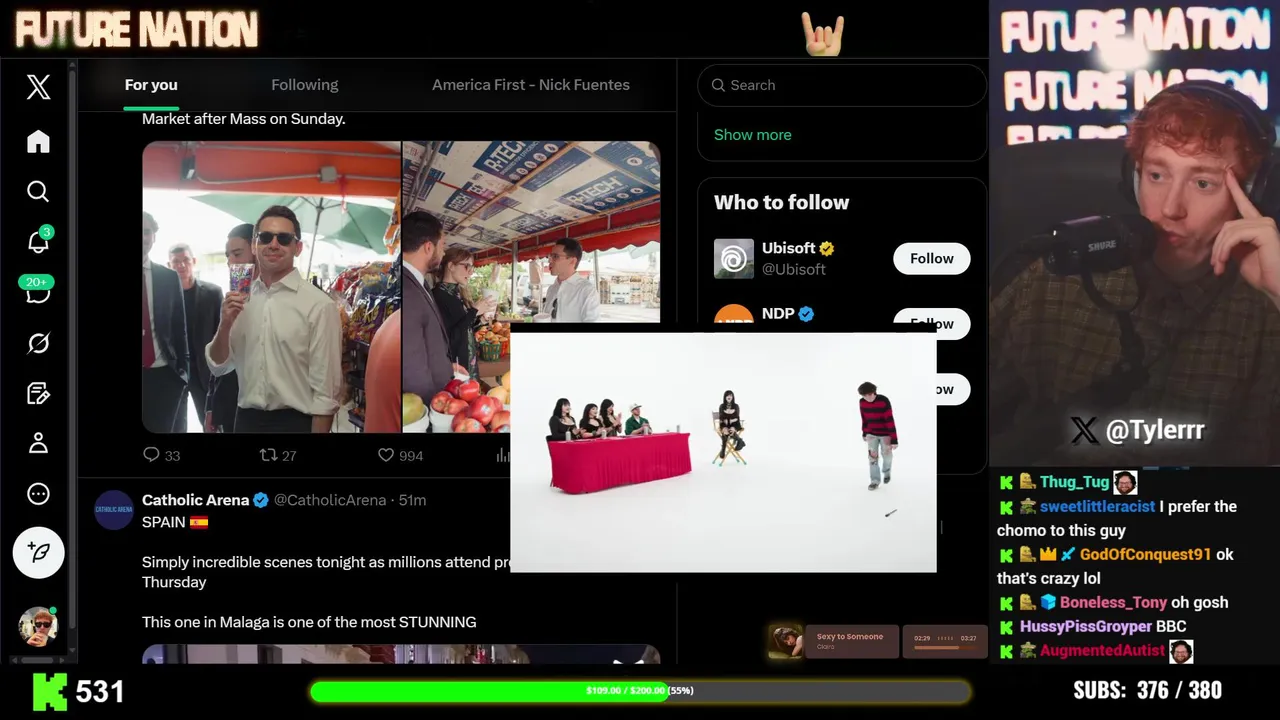Image resolution: width=1280 pixels, height=720 pixels.
Task: Click the rock hand emoji in top bar
Action: pyautogui.click(x=823, y=34)
